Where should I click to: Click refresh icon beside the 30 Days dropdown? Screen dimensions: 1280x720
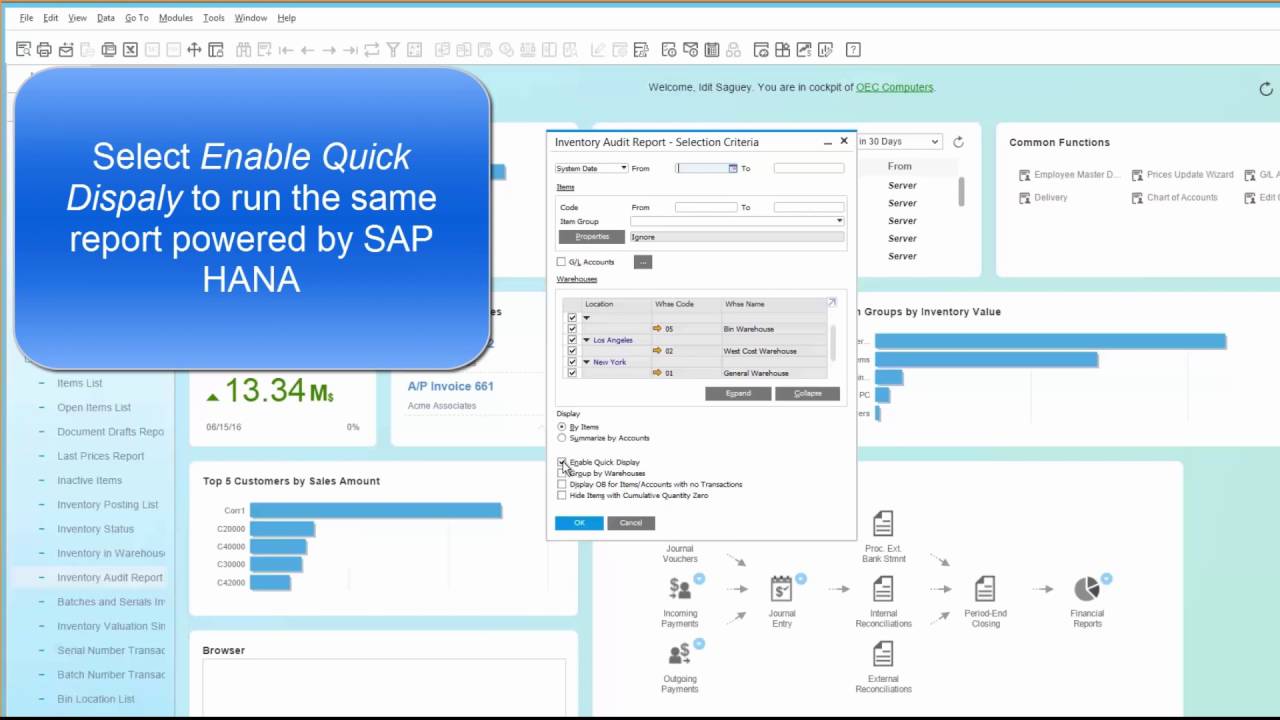958,142
